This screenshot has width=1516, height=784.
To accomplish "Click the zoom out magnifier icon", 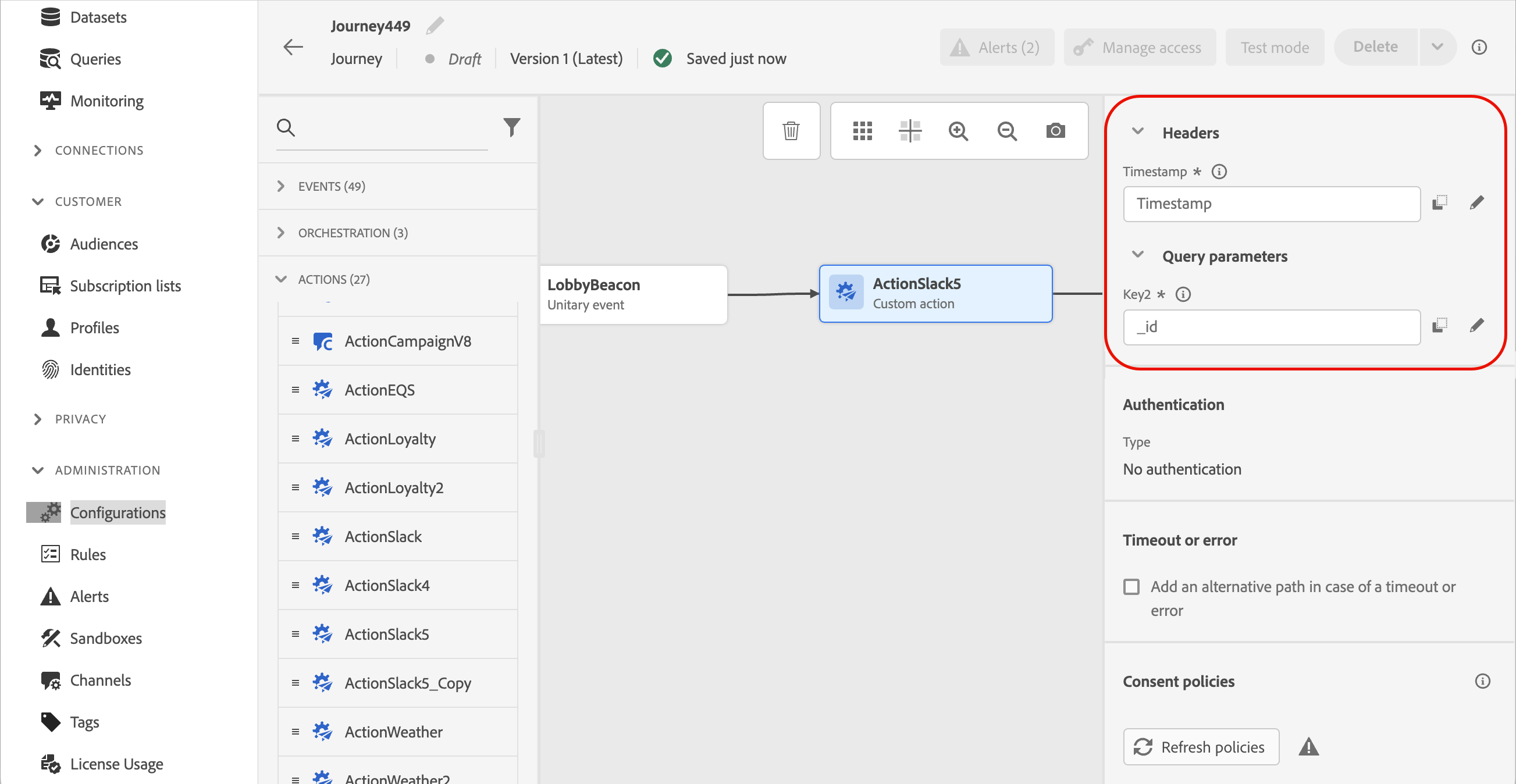I will point(1007,131).
